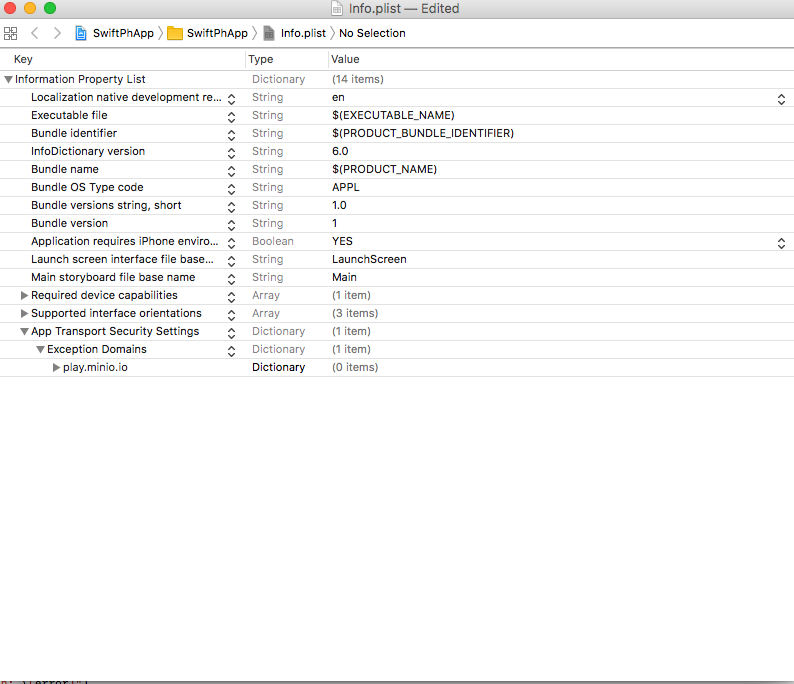Viewport: 794px width, 684px height.
Task: Expand the play.minio.io dictionary entry
Action: 57,367
